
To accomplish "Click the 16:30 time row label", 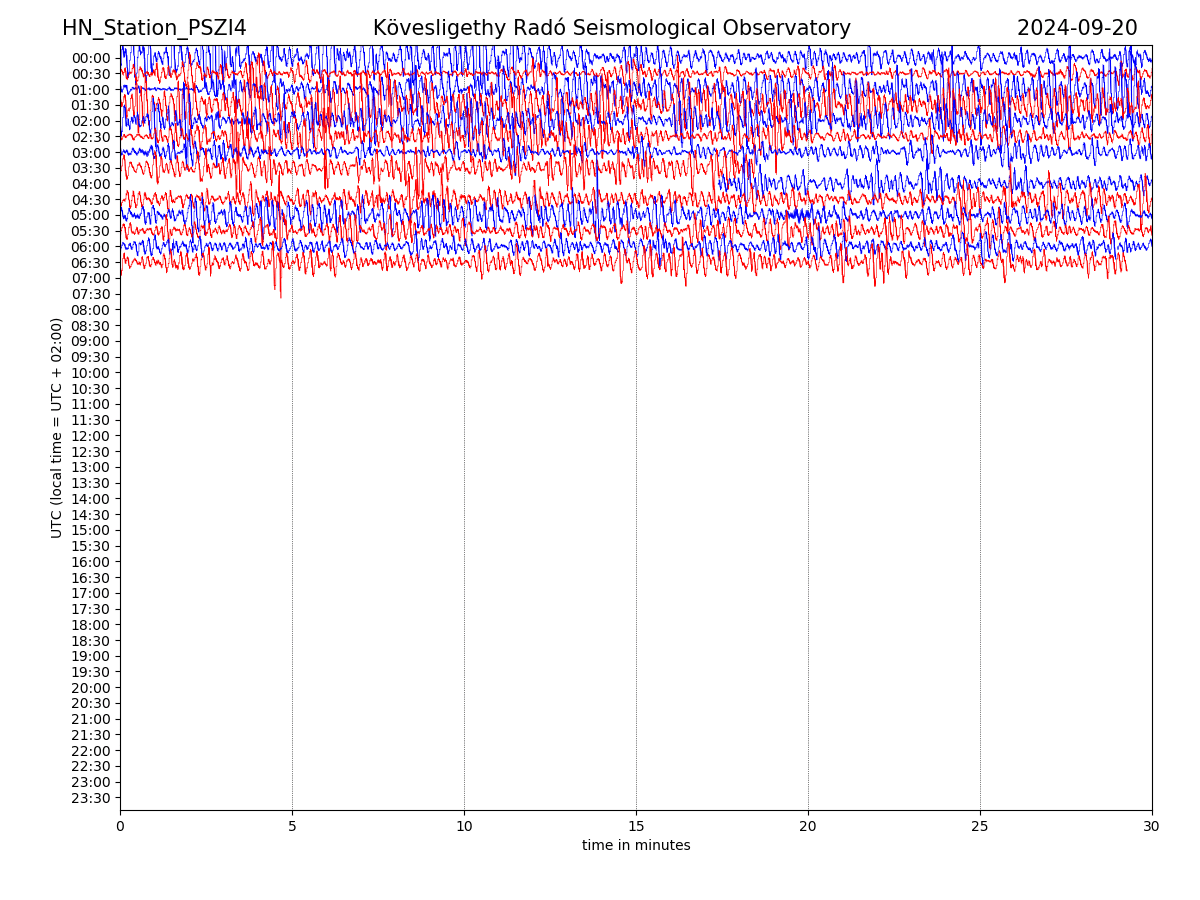I will (90, 578).
